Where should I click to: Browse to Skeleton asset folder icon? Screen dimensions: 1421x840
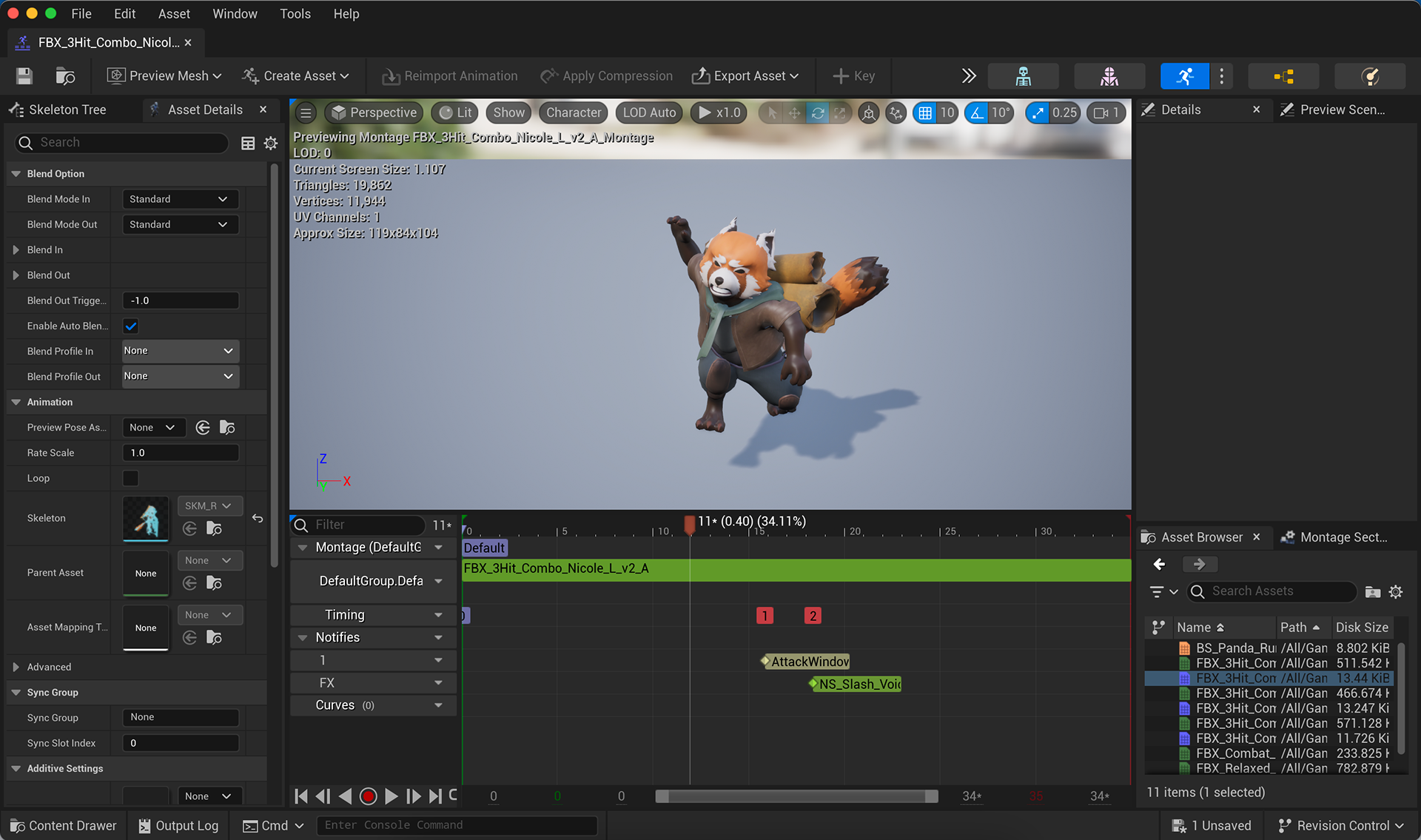tap(214, 528)
